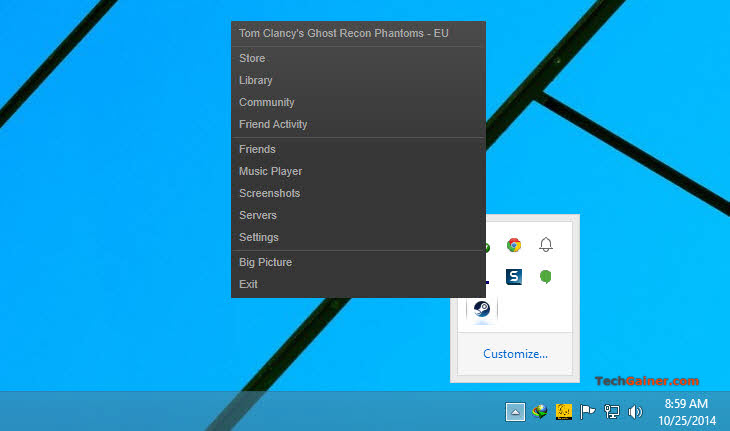Click the Steam icon in tray overflow
The height and width of the screenshot is (431, 730).
tap(483, 309)
